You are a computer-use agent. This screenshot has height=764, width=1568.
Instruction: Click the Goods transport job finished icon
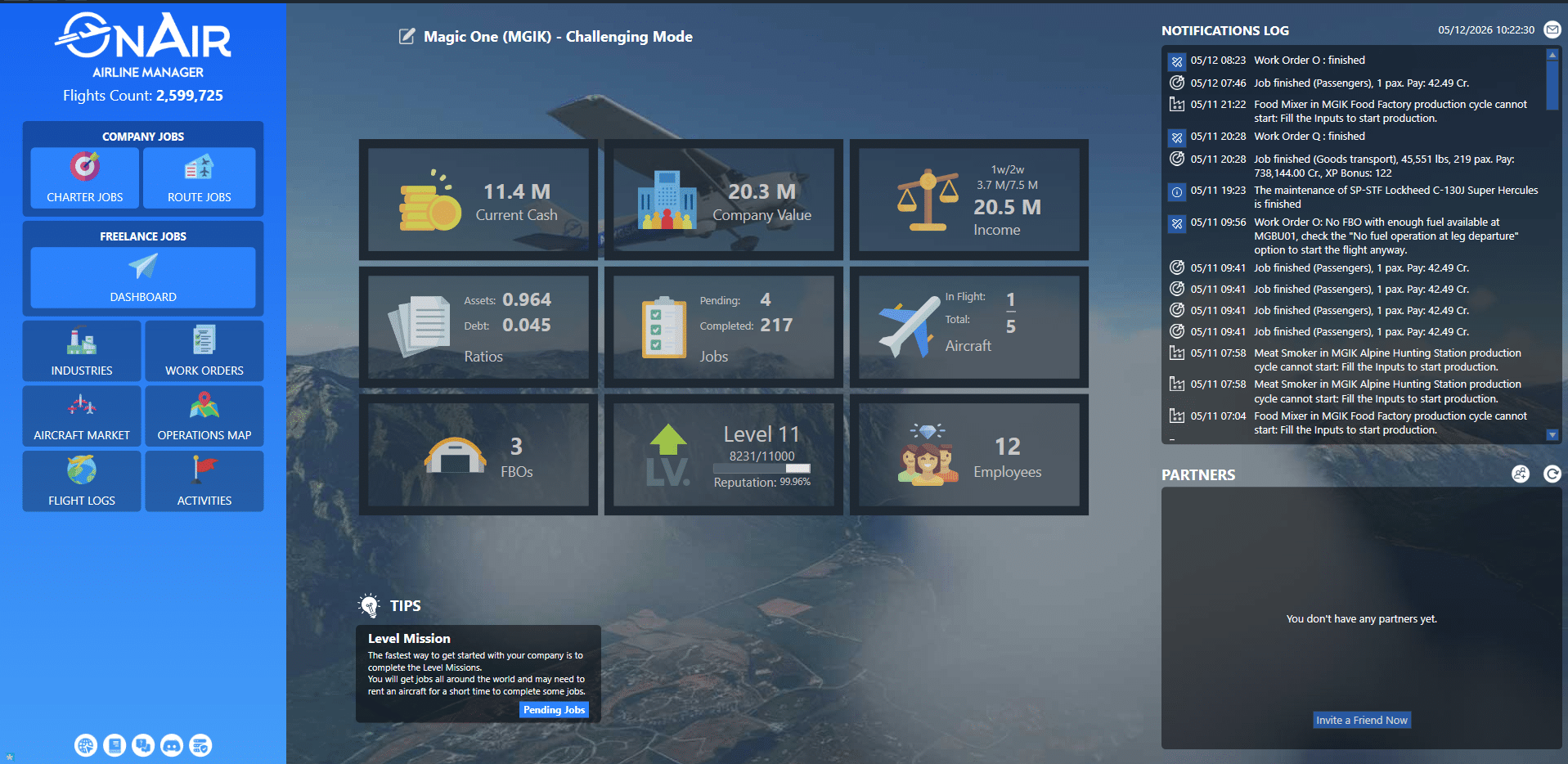click(1177, 159)
